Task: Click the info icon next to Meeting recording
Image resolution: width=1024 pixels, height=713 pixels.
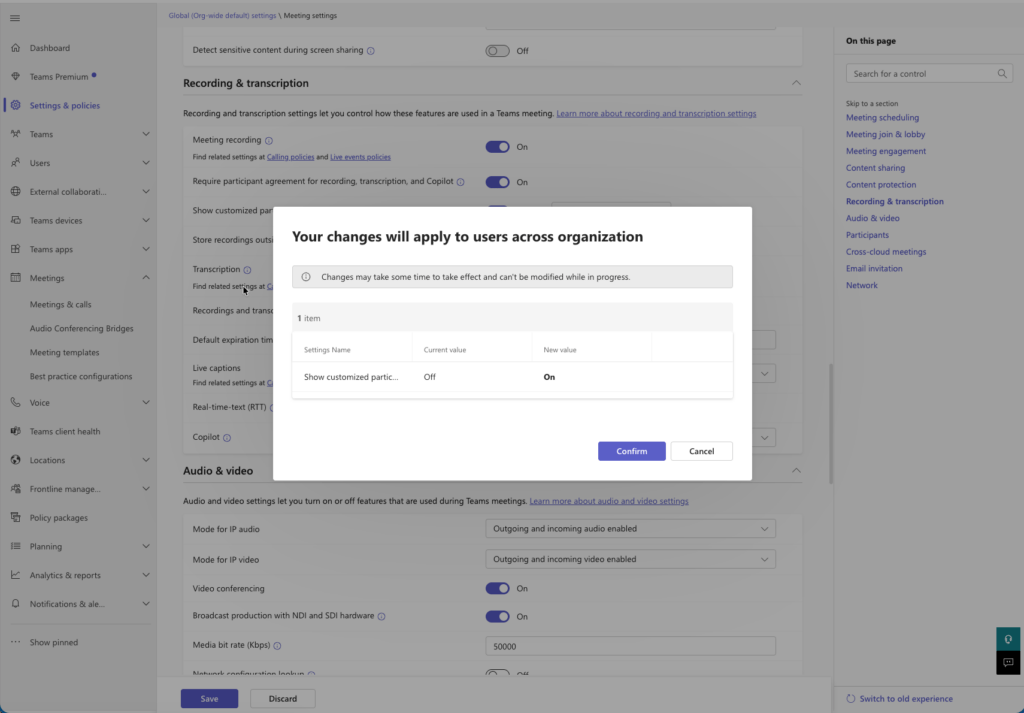Action: pyautogui.click(x=269, y=141)
